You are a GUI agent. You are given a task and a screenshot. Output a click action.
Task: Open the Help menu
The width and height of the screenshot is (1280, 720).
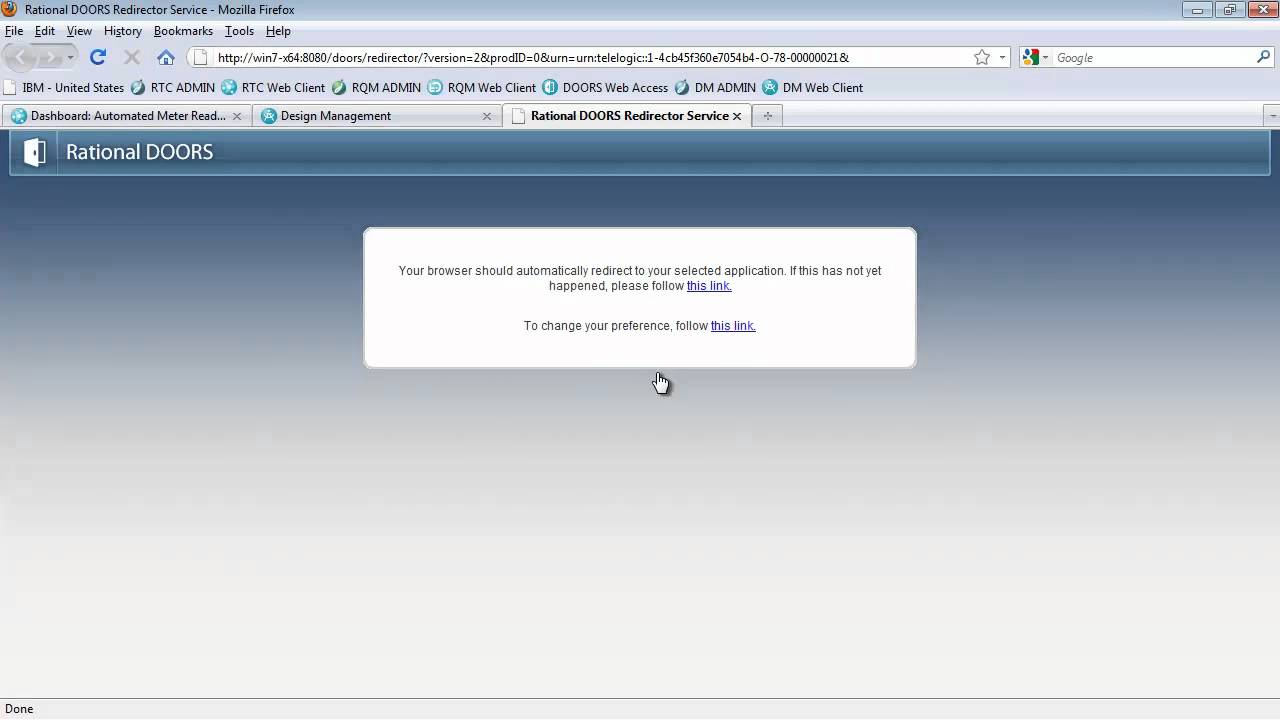(278, 31)
